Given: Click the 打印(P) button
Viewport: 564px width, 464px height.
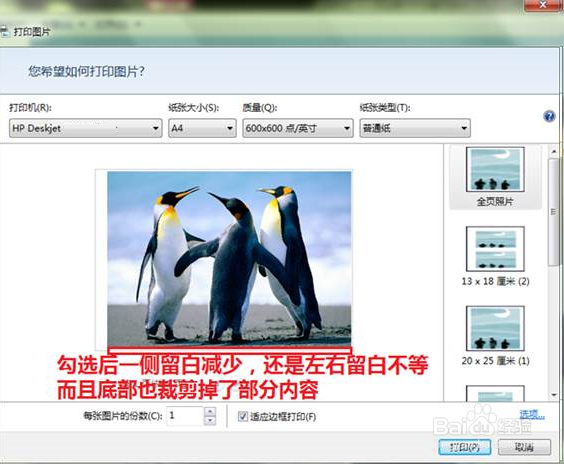Looking at the screenshot, I should point(464,447).
